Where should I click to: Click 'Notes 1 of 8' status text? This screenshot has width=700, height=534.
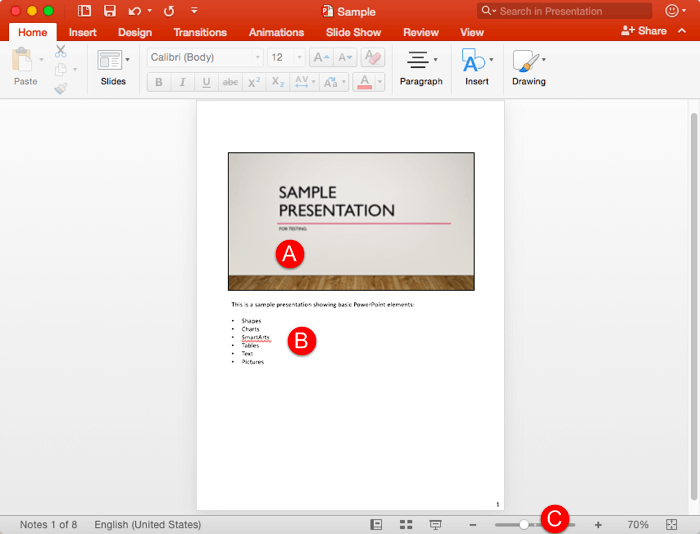[x=48, y=525]
